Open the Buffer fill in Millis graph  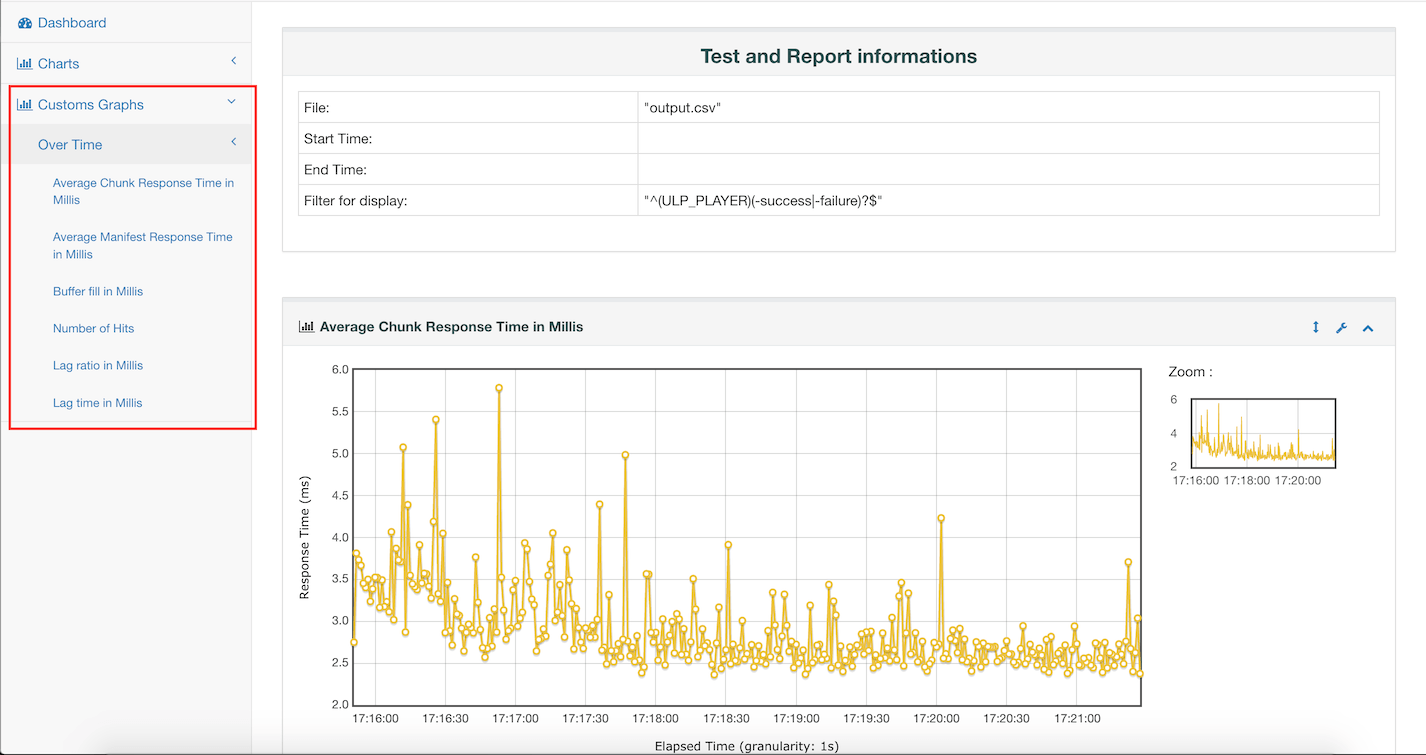tap(98, 291)
